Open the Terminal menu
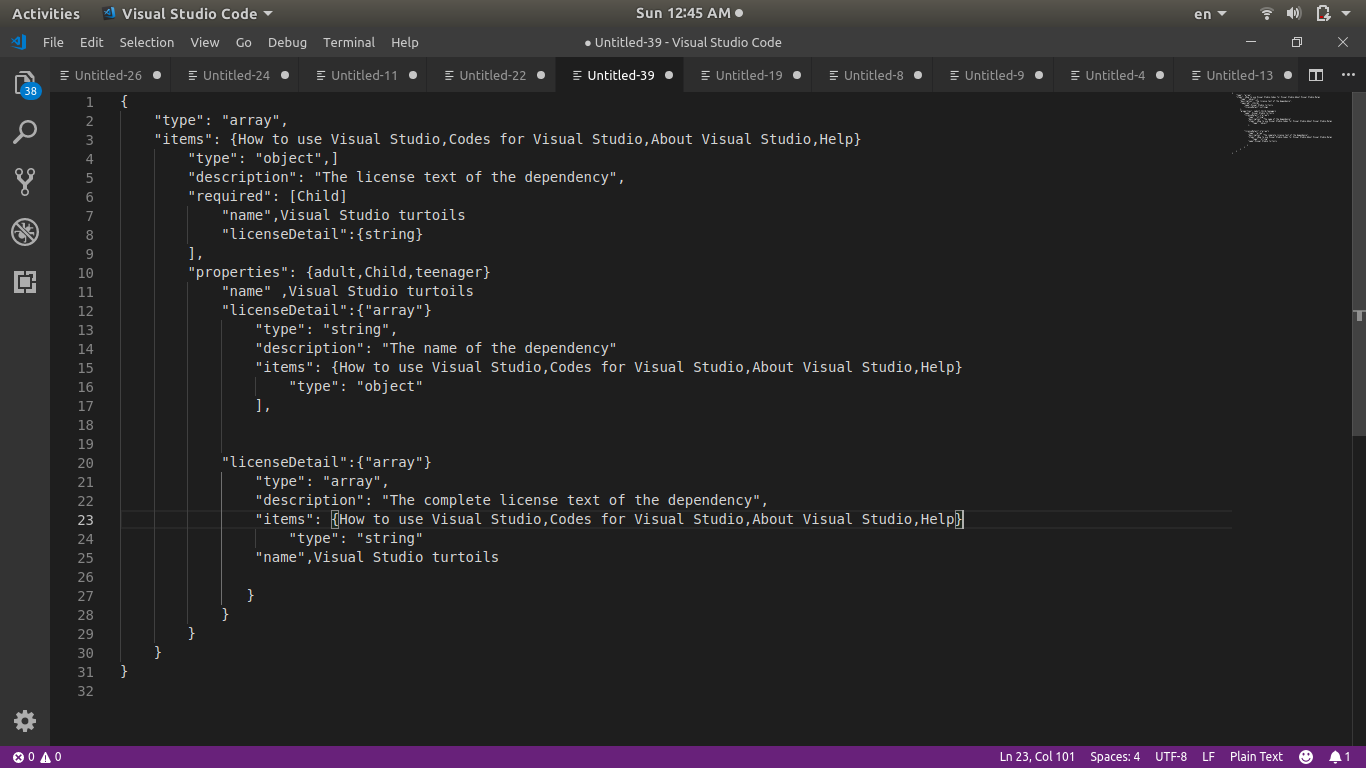The height and width of the screenshot is (768, 1366). click(x=349, y=42)
